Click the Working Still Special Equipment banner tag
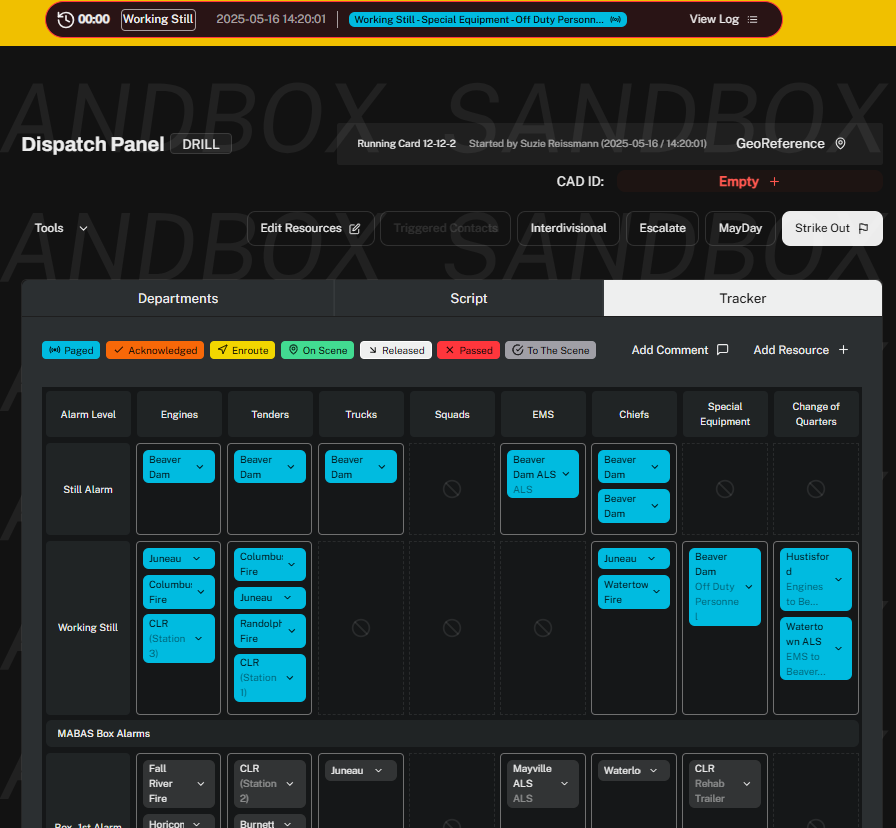Viewport: 896px width, 828px height. pos(487,19)
